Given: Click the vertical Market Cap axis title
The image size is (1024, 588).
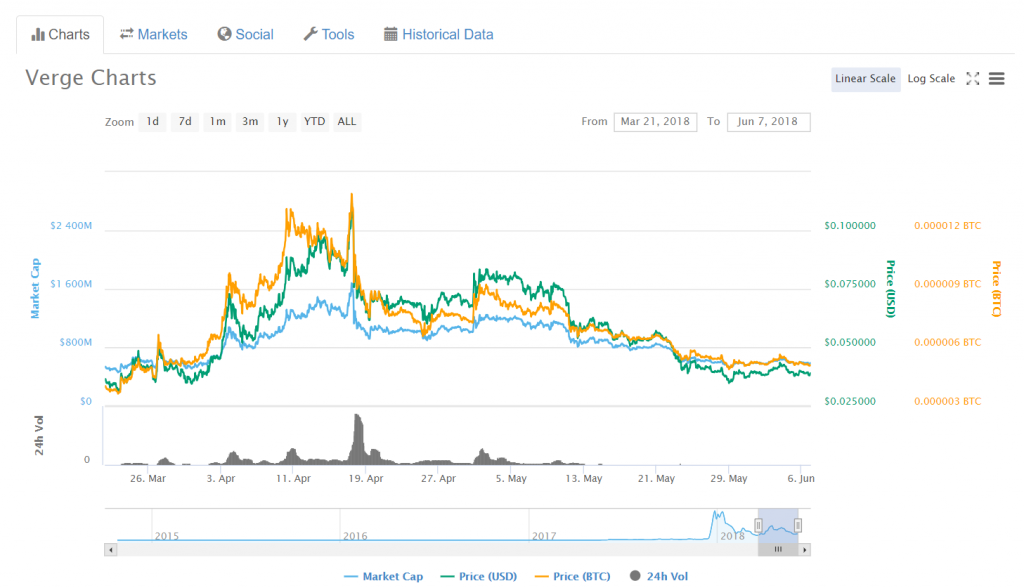Looking at the screenshot, I should pos(35,288).
